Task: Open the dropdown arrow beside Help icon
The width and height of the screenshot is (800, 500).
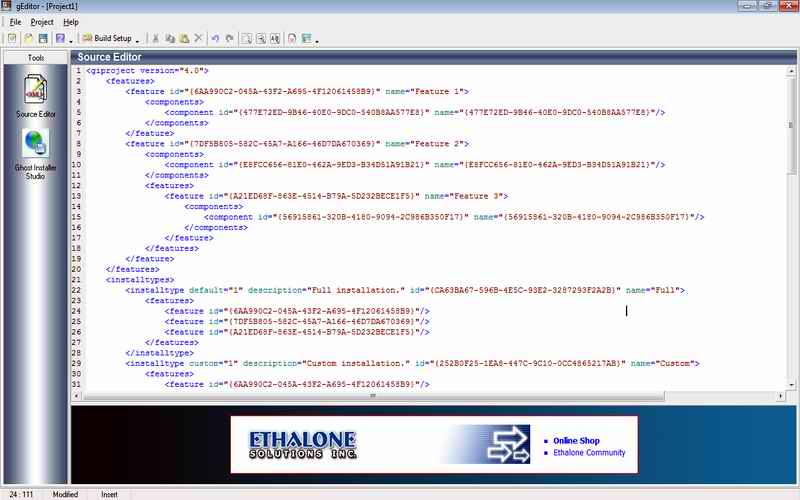Action: (72, 39)
